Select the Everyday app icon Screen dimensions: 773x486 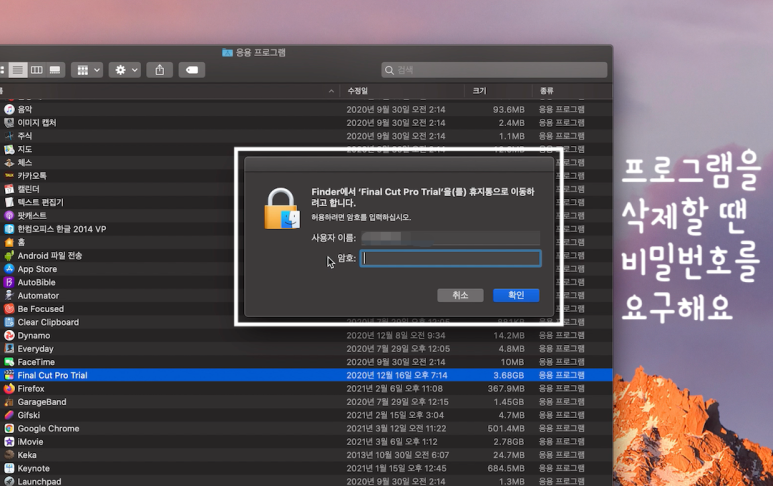click(x=9, y=349)
